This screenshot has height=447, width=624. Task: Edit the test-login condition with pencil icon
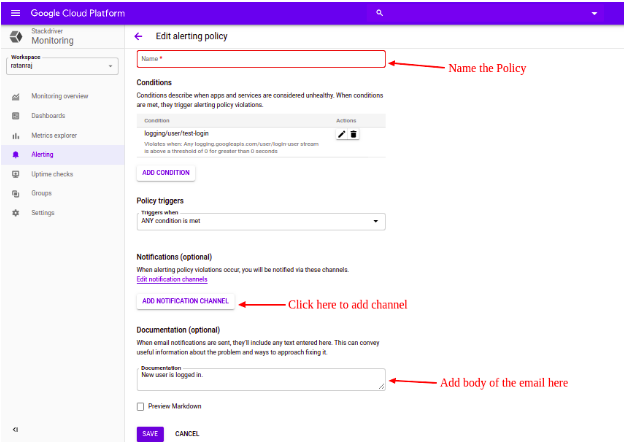[x=341, y=135]
